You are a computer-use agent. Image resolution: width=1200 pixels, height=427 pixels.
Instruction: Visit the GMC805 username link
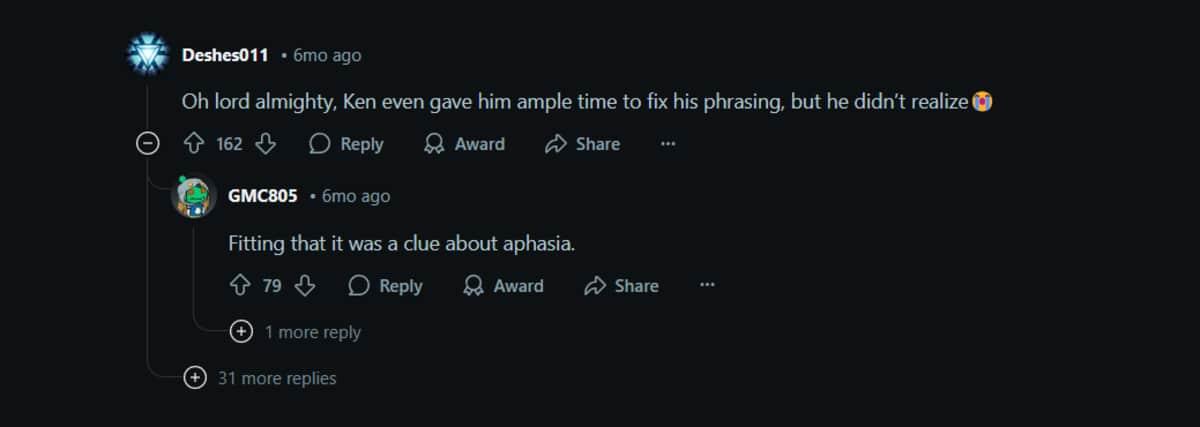pos(262,196)
